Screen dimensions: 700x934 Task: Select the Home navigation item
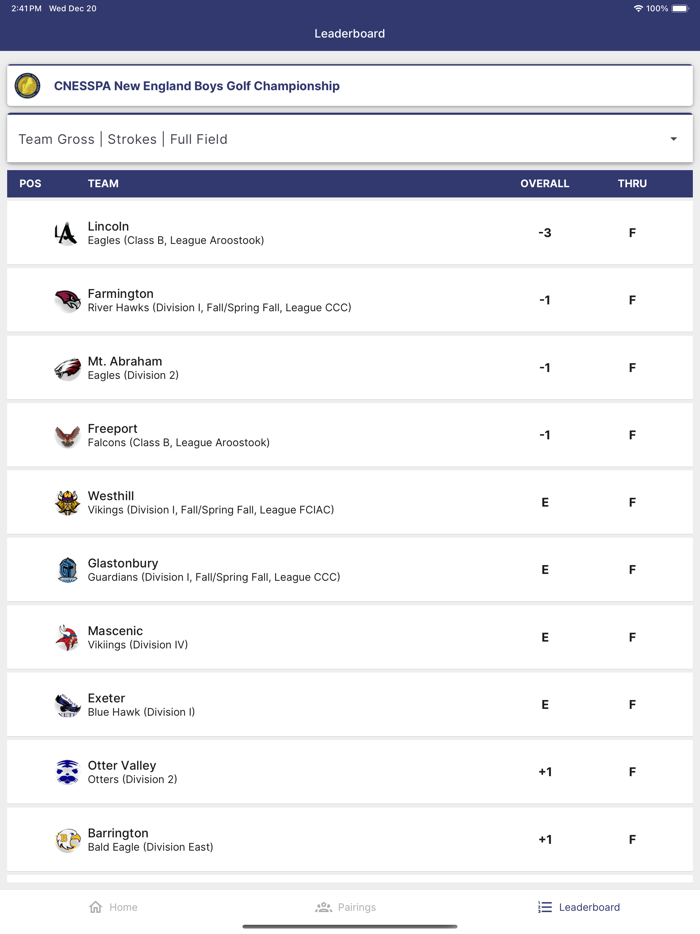click(115, 907)
